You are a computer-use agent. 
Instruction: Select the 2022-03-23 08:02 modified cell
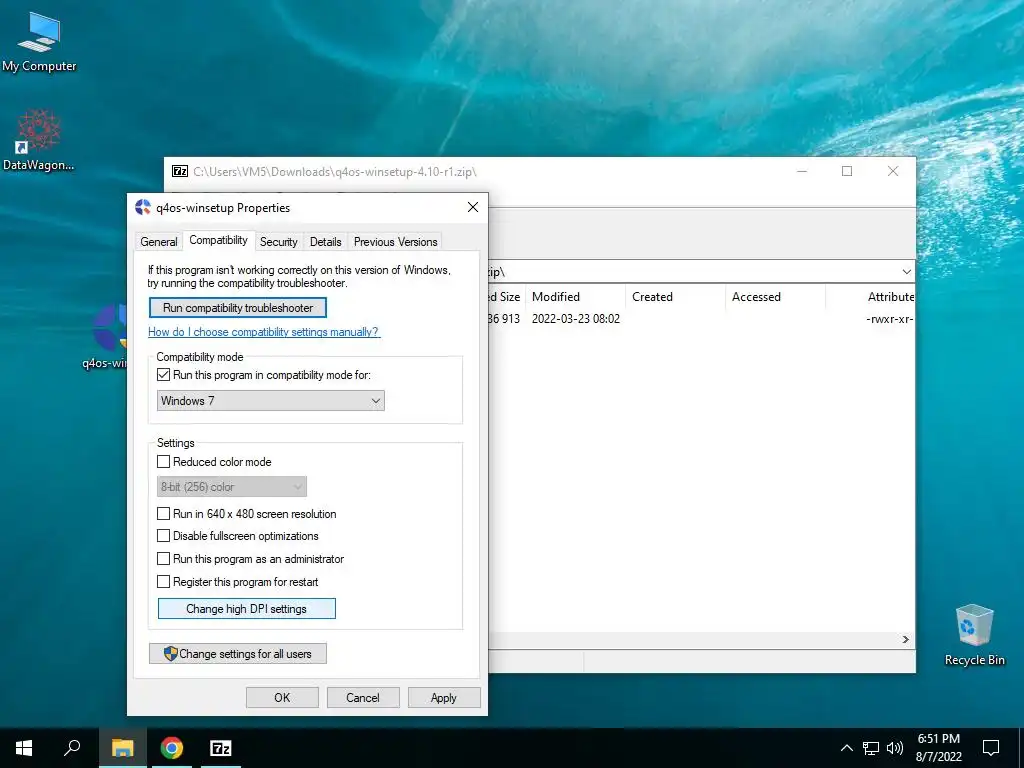(x=575, y=319)
